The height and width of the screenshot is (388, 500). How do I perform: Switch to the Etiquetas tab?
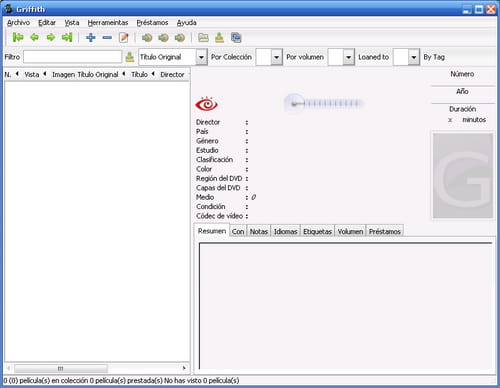[x=317, y=231]
